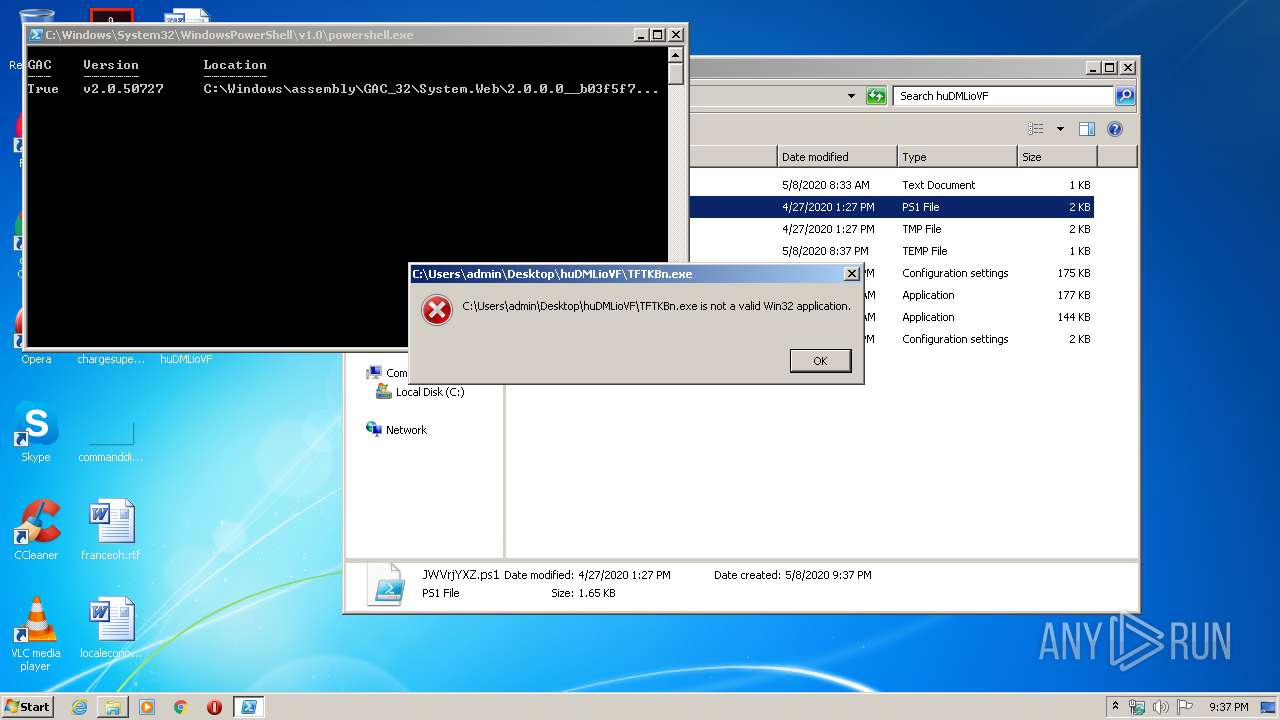The width and height of the screenshot is (1280, 720).
Task: Open Explorer help icon
Action: point(1115,129)
